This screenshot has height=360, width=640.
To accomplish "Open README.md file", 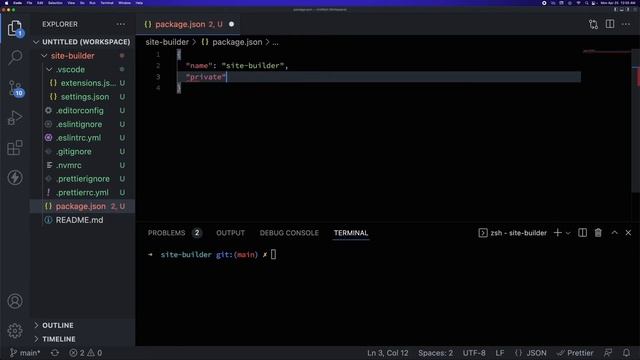I will (82, 220).
